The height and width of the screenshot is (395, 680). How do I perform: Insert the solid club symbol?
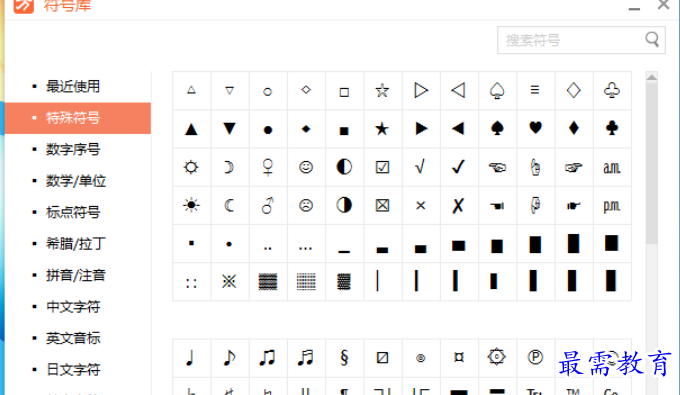click(611, 129)
